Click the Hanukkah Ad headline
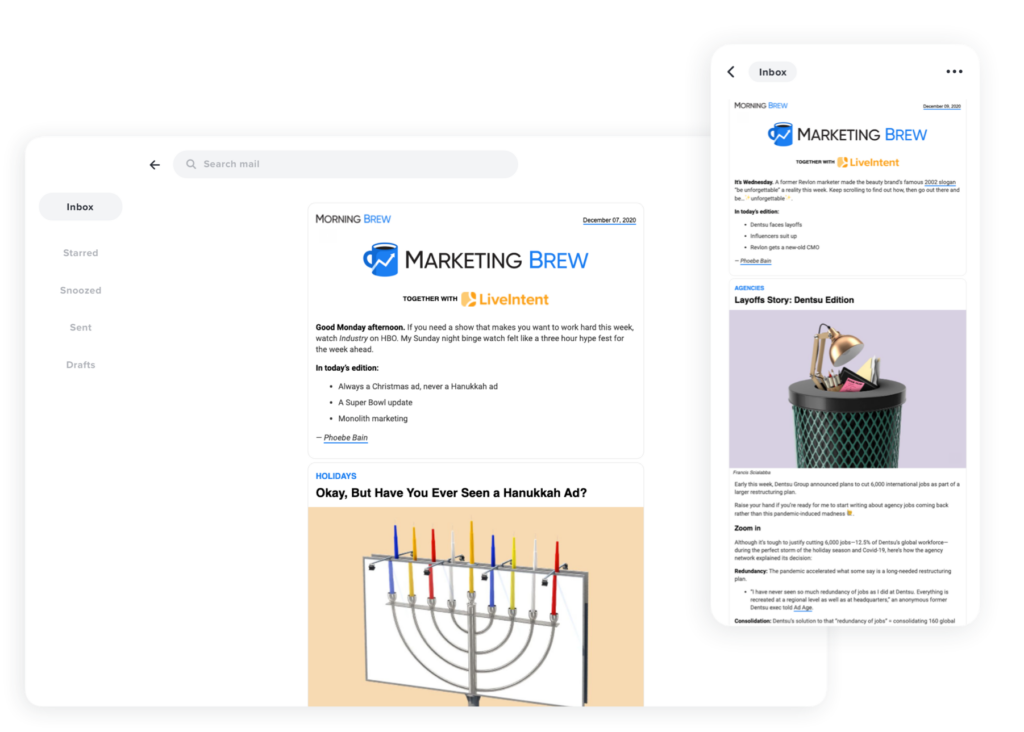 [x=451, y=493]
